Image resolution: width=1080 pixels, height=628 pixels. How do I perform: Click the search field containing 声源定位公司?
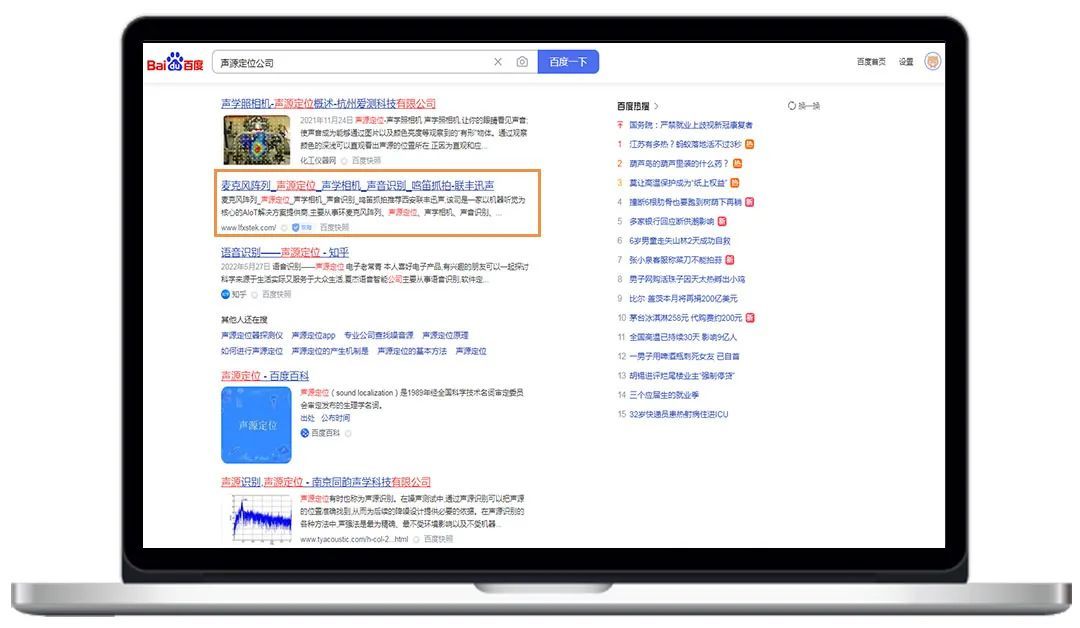pyautogui.click(x=350, y=62)
